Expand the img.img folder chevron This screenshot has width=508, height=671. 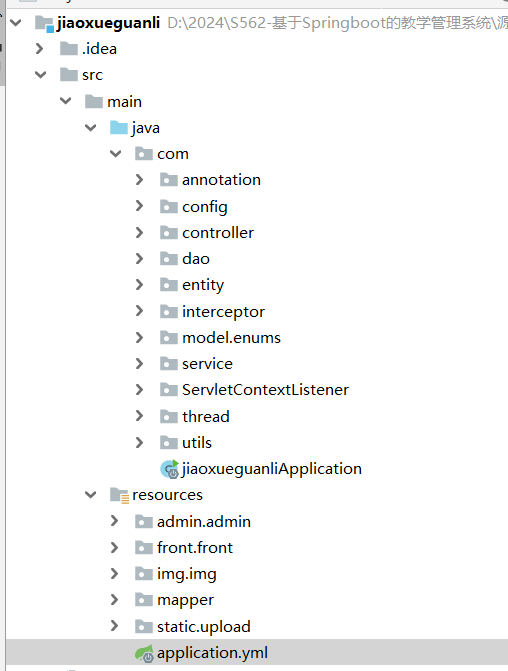click(x=114, y=573)
